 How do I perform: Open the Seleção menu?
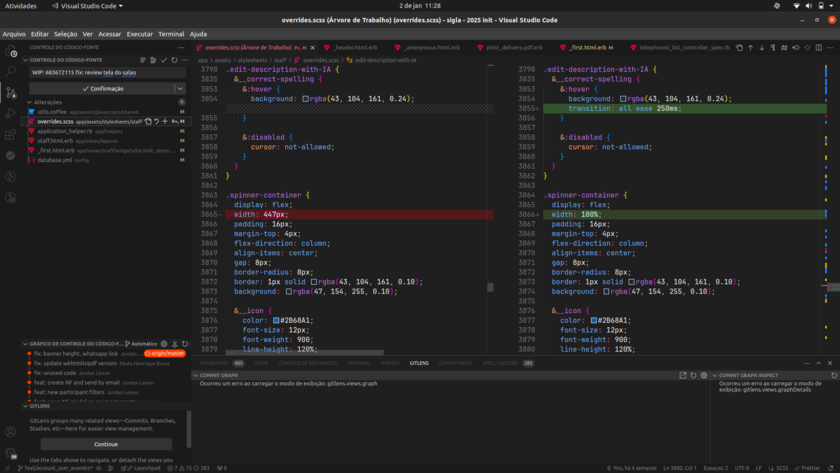[65, 34]
